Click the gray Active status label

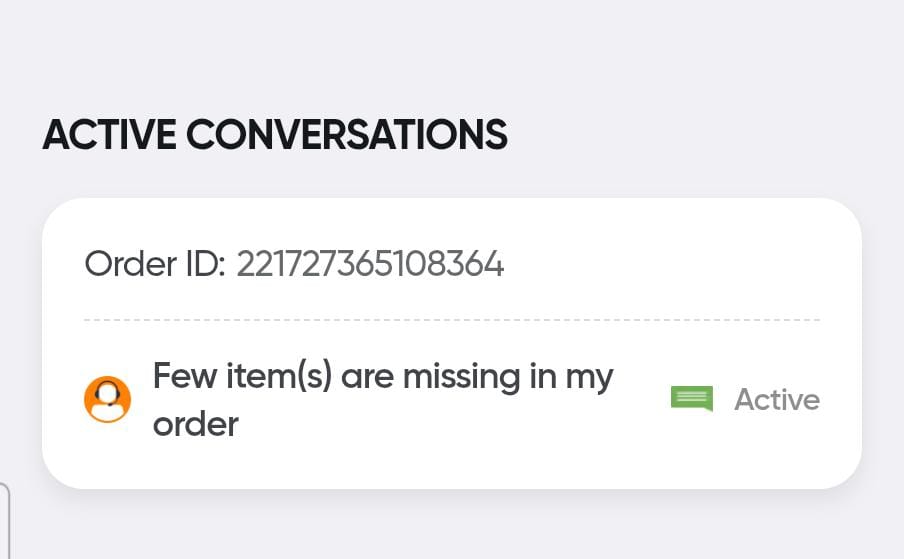pyautogui.click(x=776, y=400)
